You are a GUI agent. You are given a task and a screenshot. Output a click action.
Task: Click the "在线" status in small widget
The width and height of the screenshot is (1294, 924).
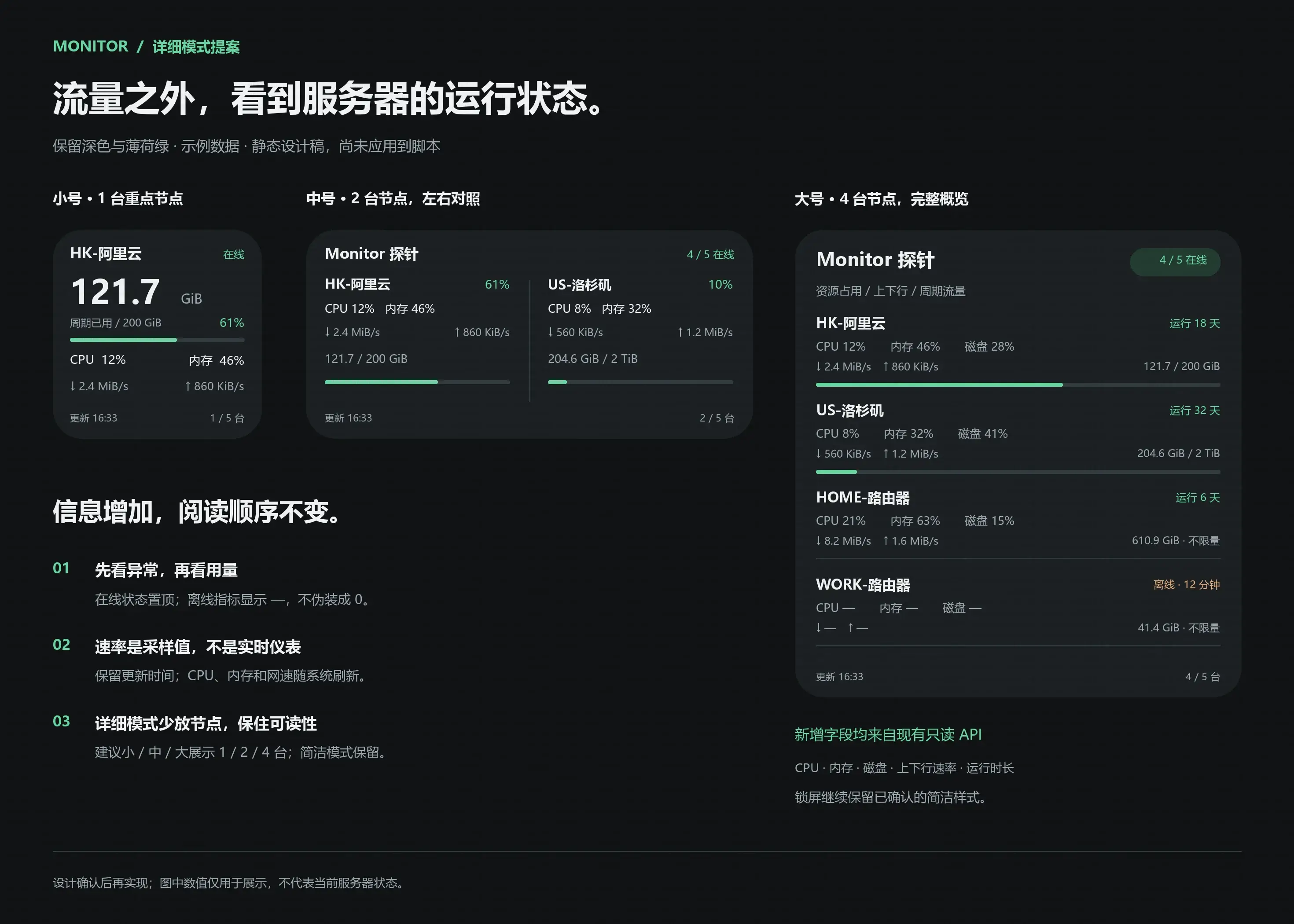point(233,254)
